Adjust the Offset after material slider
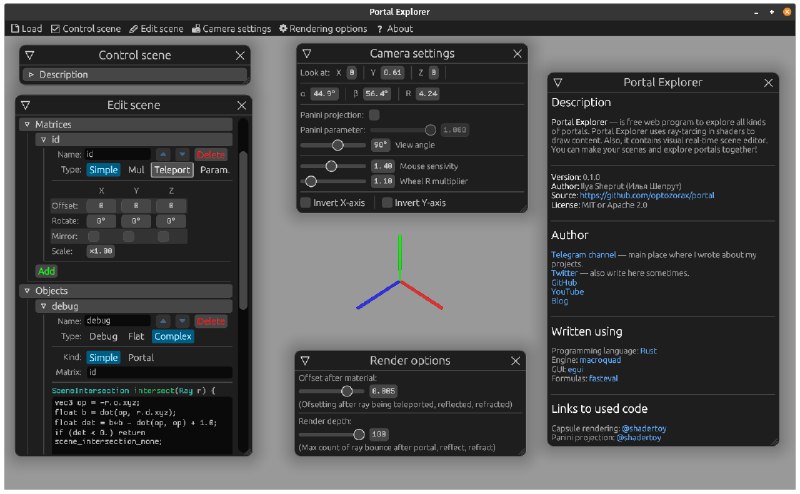This screenshot has height=494, width=800. point(332,391)
